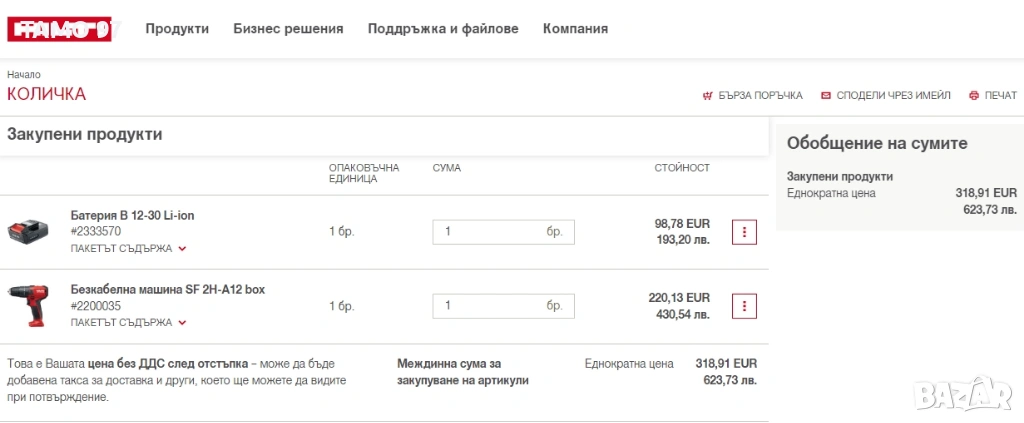Click the Начало breadcrumb link
The height and width of the screenshot is (423, 1024).
pos(24,75)
